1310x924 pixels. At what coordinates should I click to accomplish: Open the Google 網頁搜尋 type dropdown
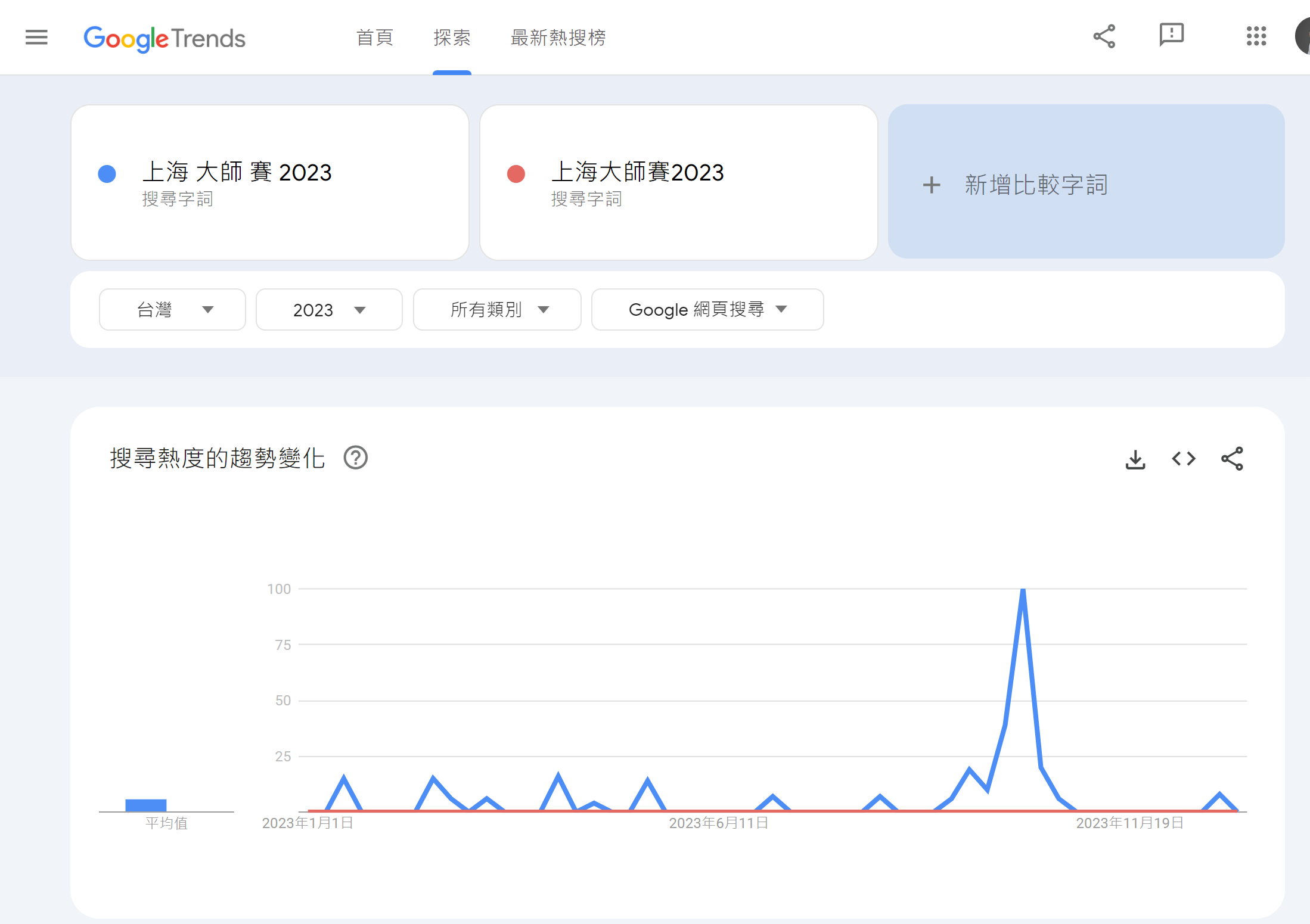pyautogui.click(x=707, y=310)
